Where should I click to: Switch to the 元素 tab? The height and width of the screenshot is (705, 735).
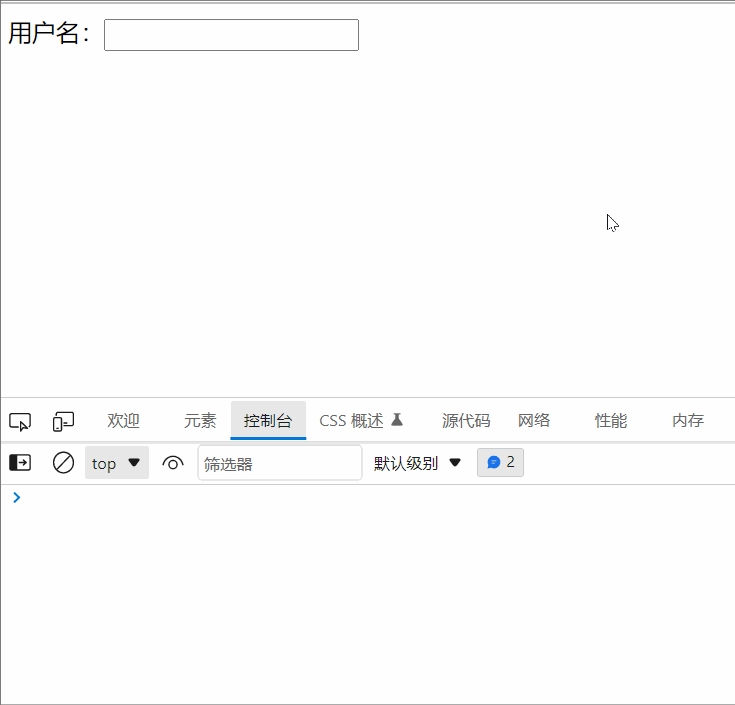(x=200, y=420)
